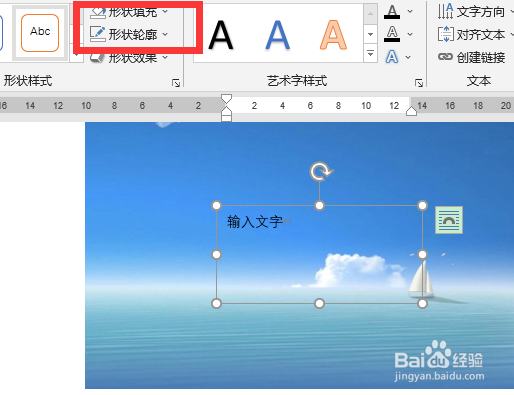This screenshot has height=395, width=514.
Task: Click the Shape Outline (形状轮廓) pen icon
Action: pos(97,34)
